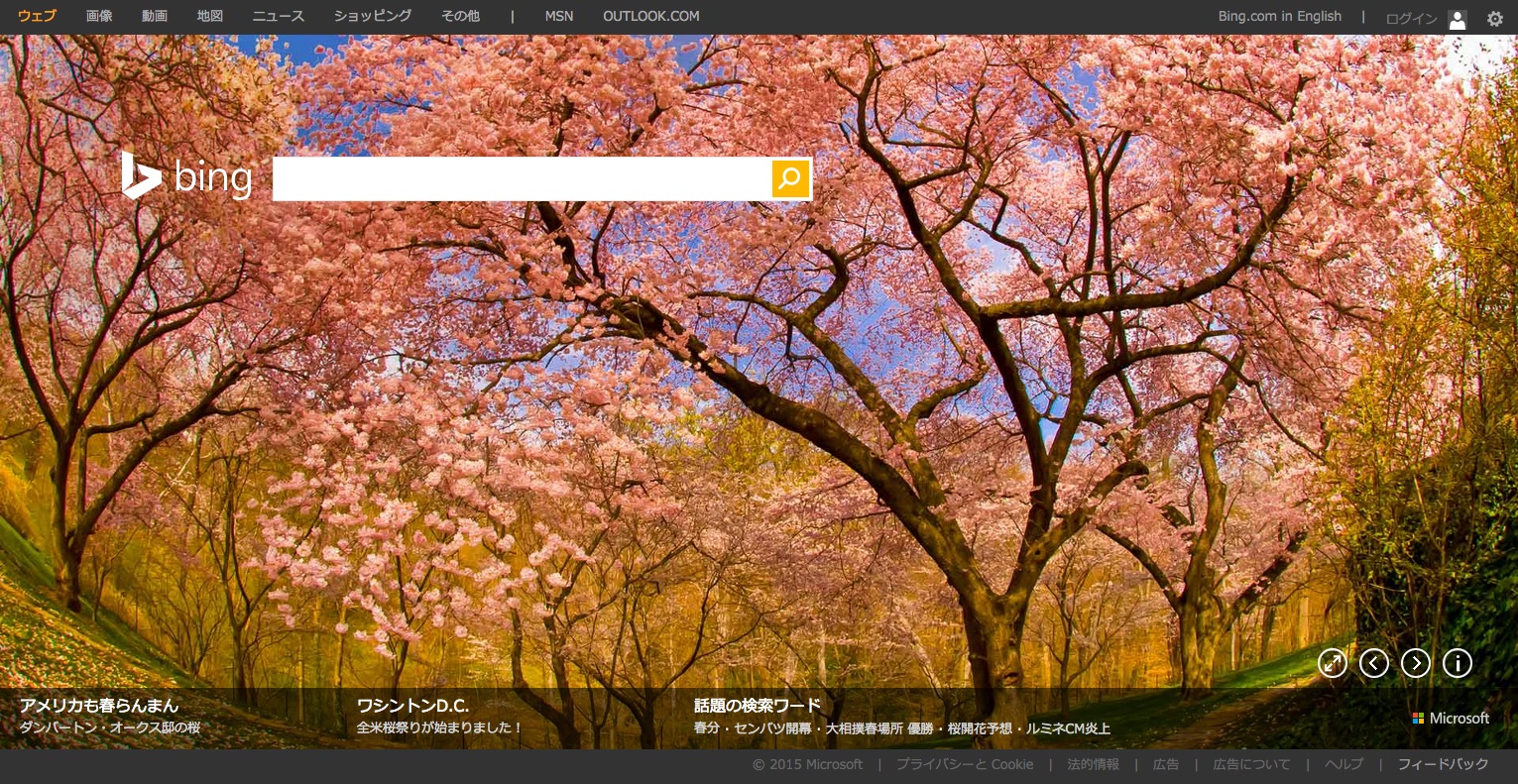Switch to Bing.com in English
Viewport: 1518px width, 784px height.
[1279, 16]
